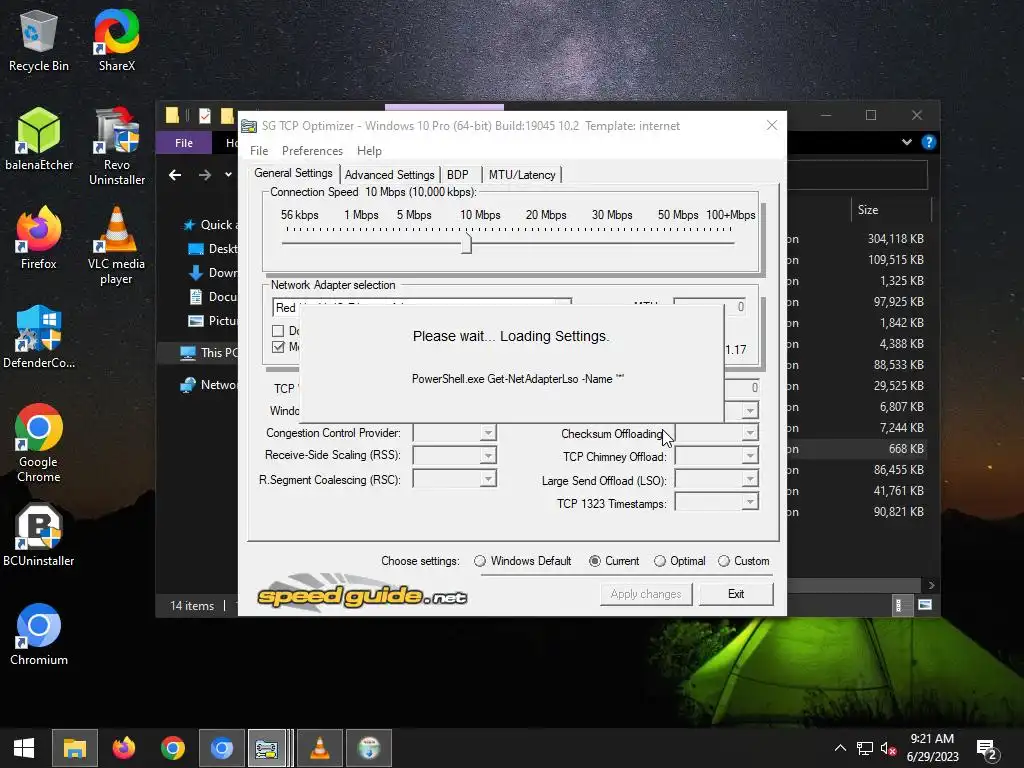The width and height of the screenshot is (1024, 768).
Task: Toggle the unchecked adapter checkbox
Action: point(278,330)
